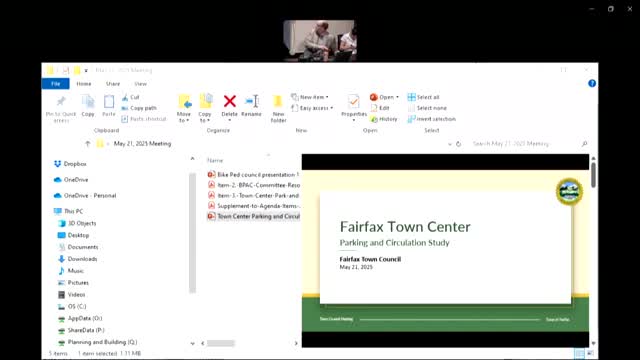Open Planning and Building (Q:) drive
Viewport: 640px width, 360px height.
click(x=98, y=342)
